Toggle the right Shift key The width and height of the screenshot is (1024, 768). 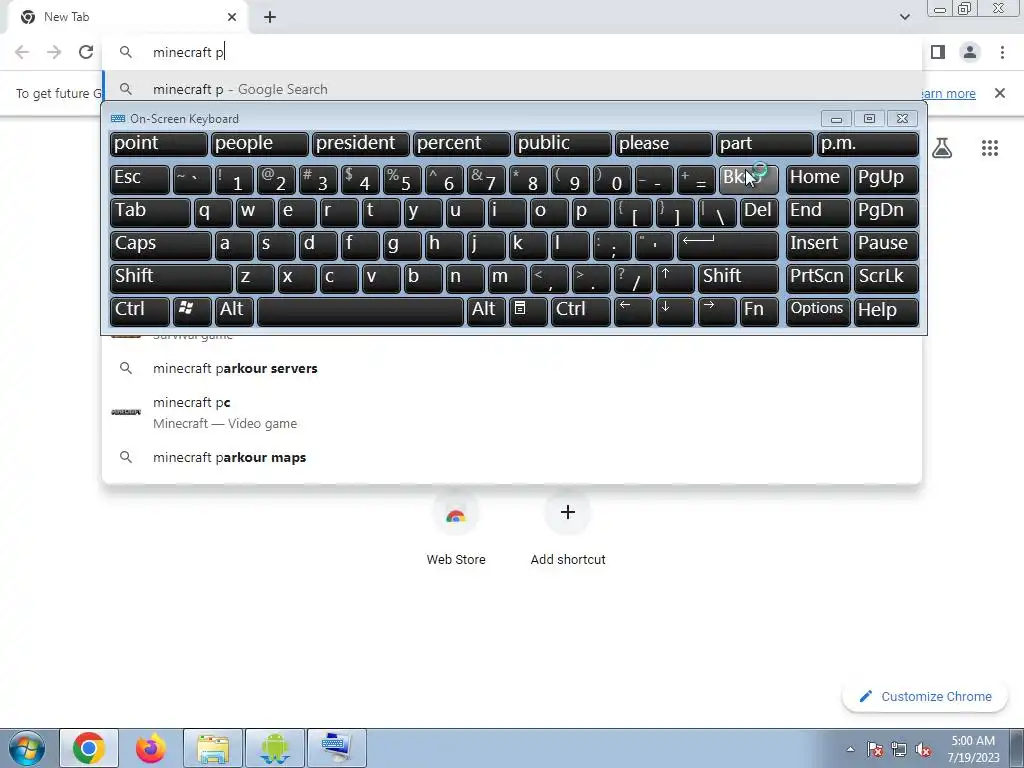(x=738, y=278)
